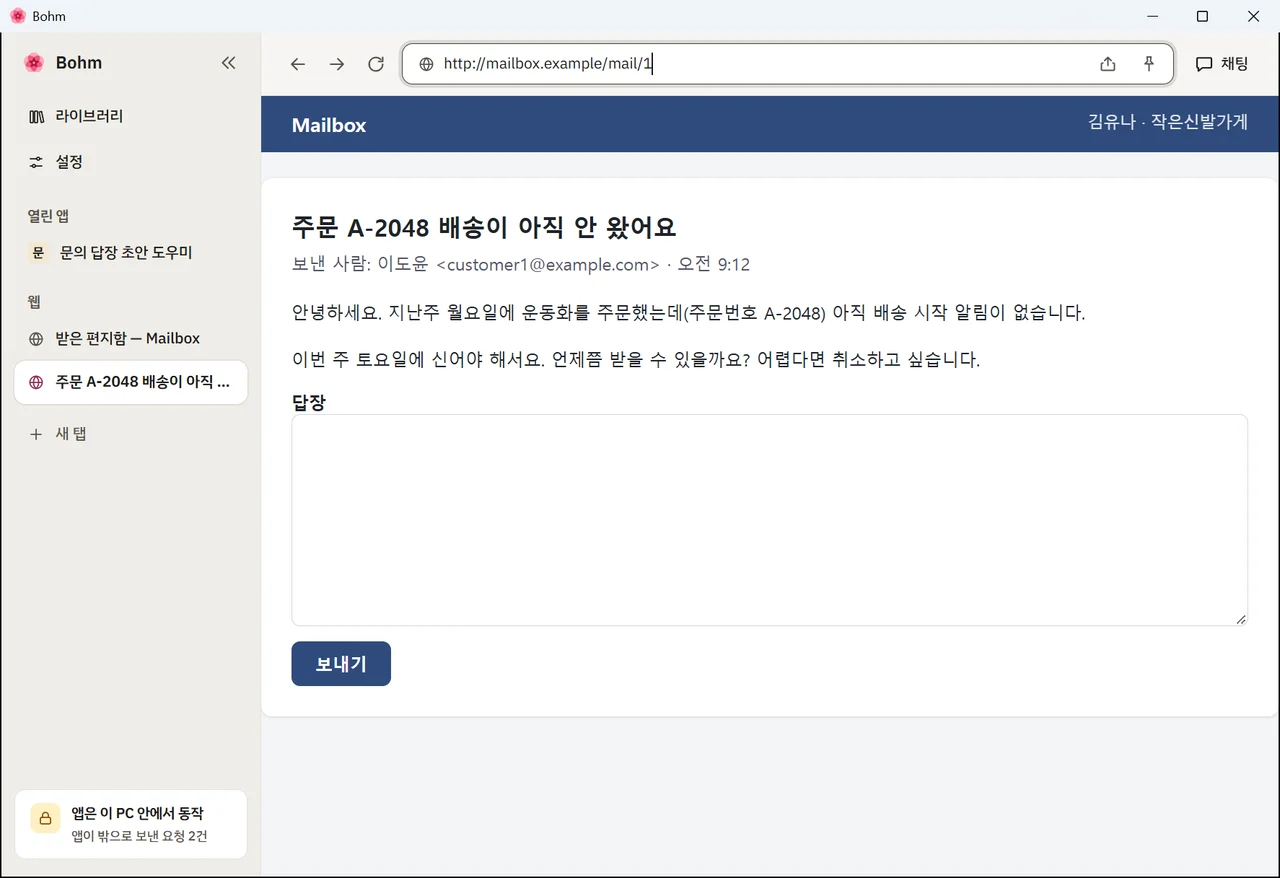Click the share icon in address bar
Viewport: 1280px width, 878px height.
(1108, 64)
